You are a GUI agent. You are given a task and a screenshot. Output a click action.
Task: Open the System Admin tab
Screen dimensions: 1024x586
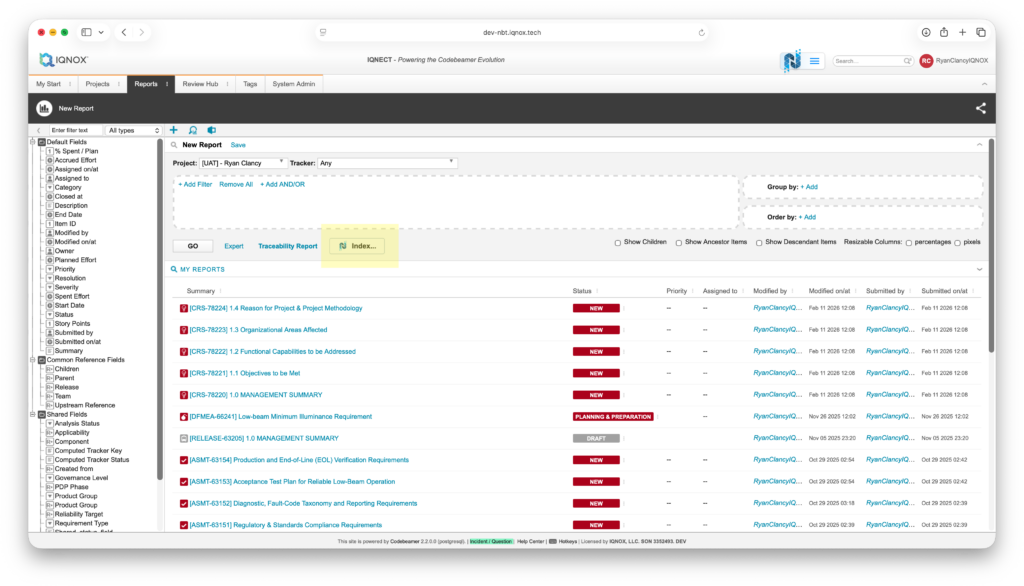(293, 84)
